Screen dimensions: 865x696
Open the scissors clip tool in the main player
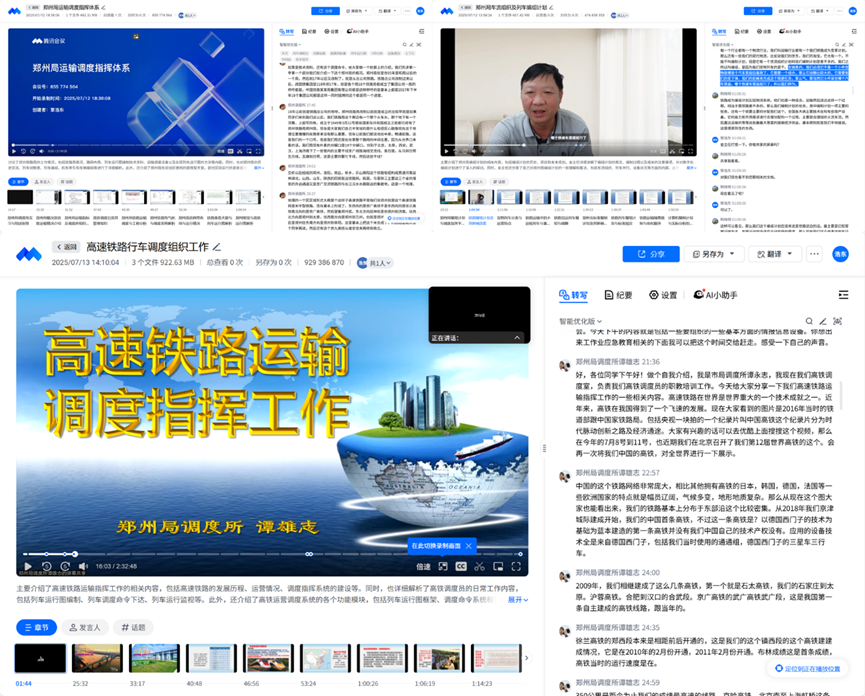point(479,567)
